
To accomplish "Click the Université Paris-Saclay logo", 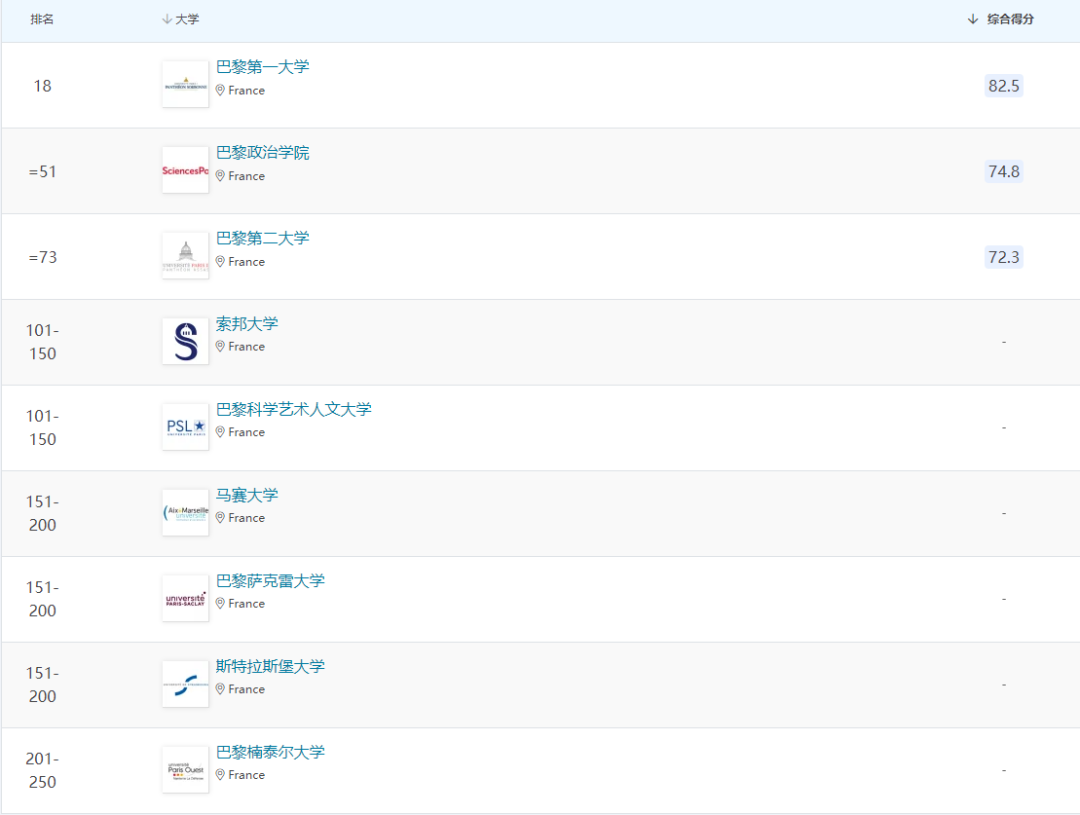I will 185,598.
